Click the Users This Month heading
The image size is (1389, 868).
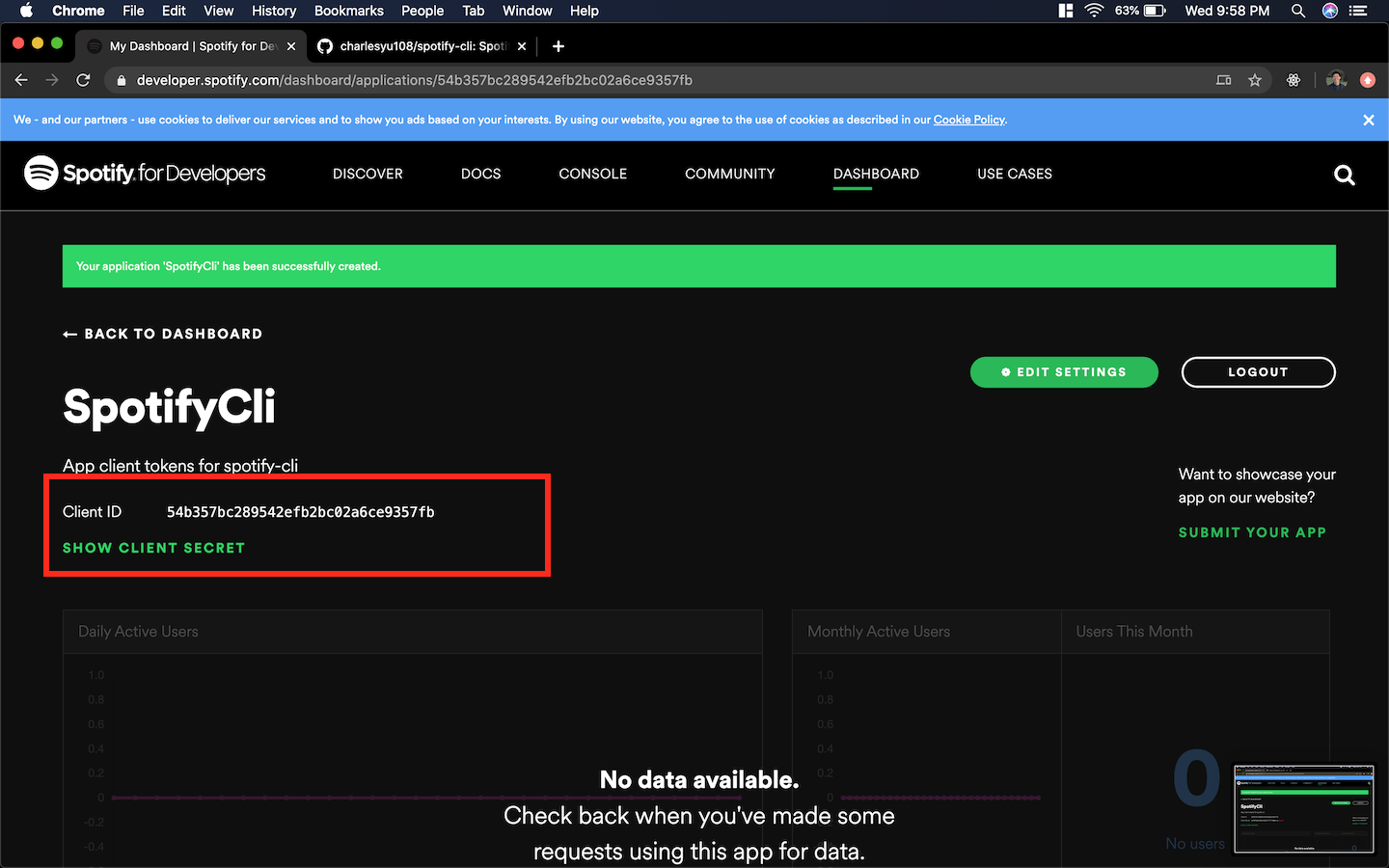[x=1134, y=632]
